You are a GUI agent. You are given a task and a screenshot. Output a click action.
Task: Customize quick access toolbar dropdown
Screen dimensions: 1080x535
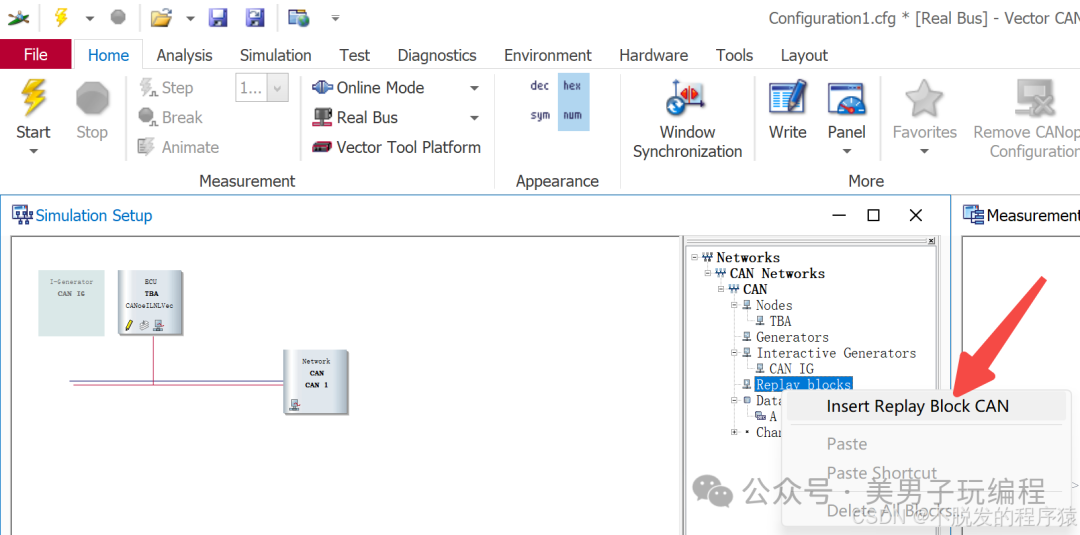click(335, 18)
